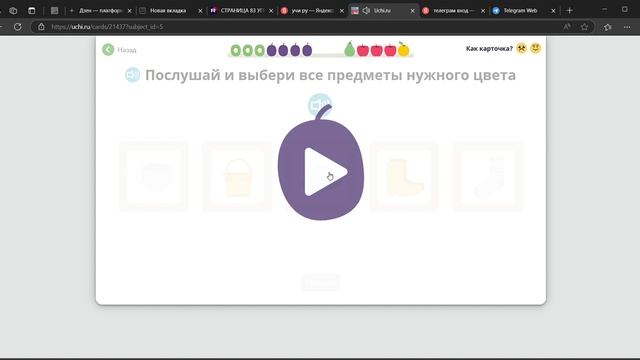Click the faded button below the cards

coord(320,282)
